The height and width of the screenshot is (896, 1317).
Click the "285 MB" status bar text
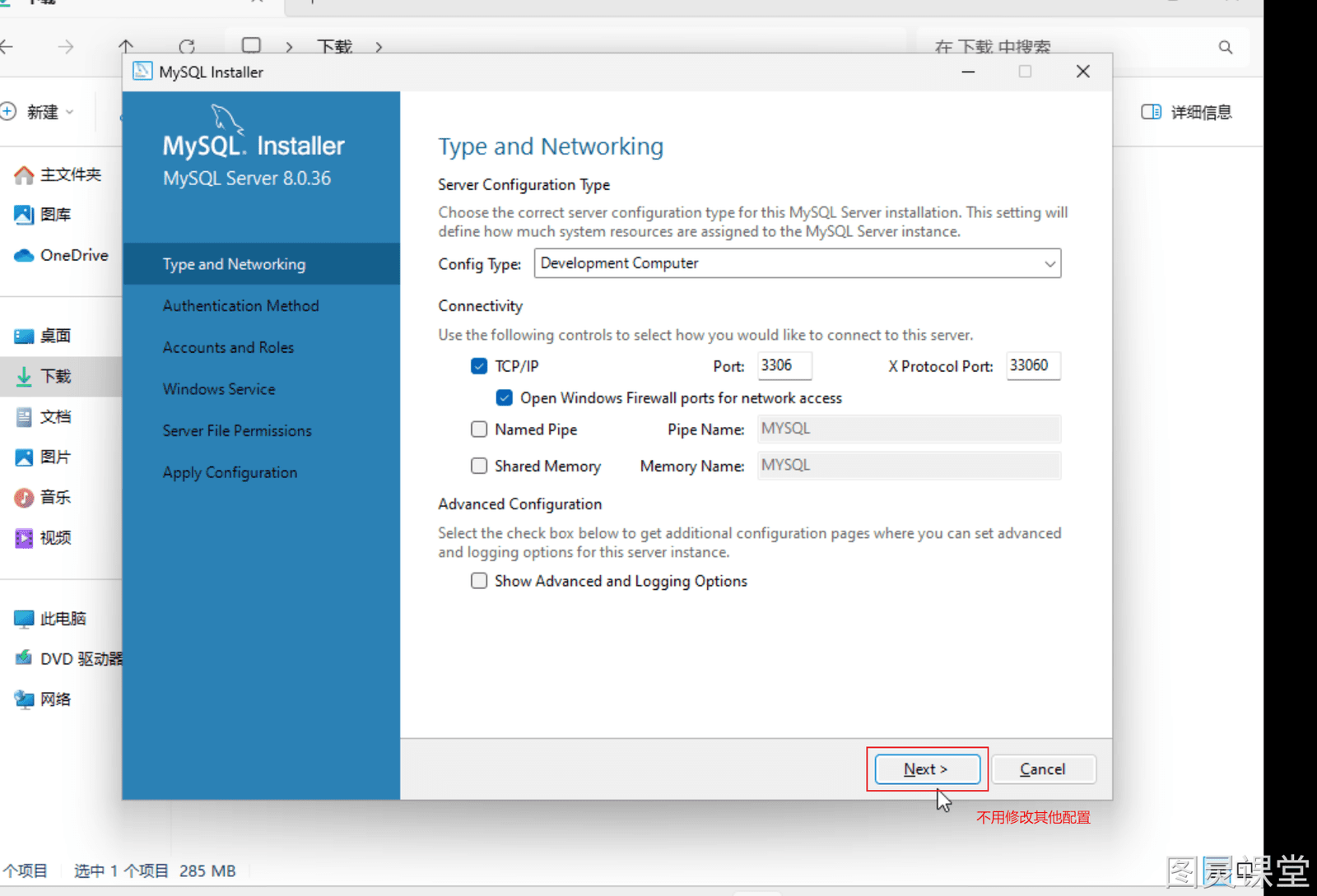(x=207, y=870)
